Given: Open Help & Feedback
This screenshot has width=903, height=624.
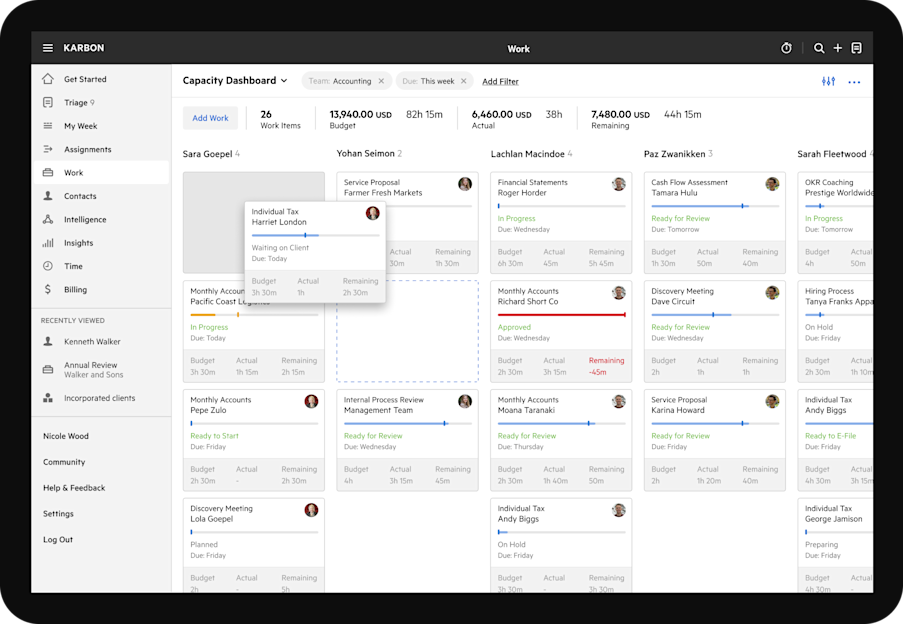Looking at the screenshot, I should tap(74, 488).
